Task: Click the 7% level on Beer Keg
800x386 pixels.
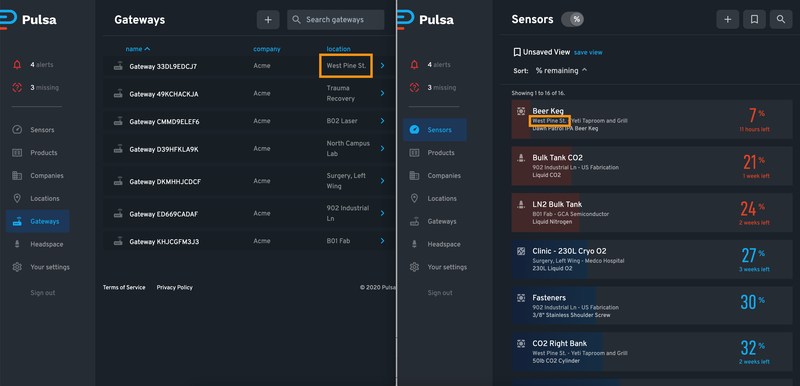Action: click(756, 115)
